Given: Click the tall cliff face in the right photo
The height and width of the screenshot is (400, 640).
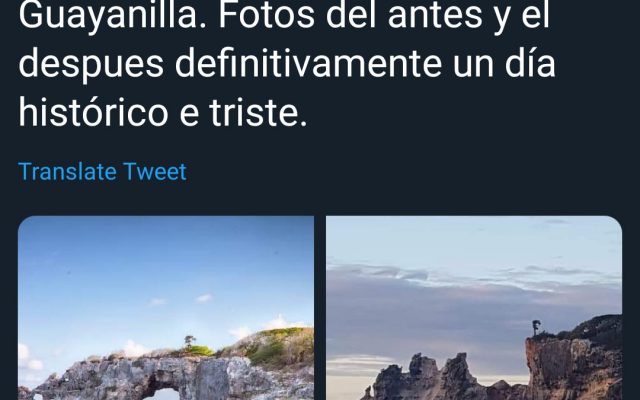Looking at the screenshot, I should click(571, 367).
